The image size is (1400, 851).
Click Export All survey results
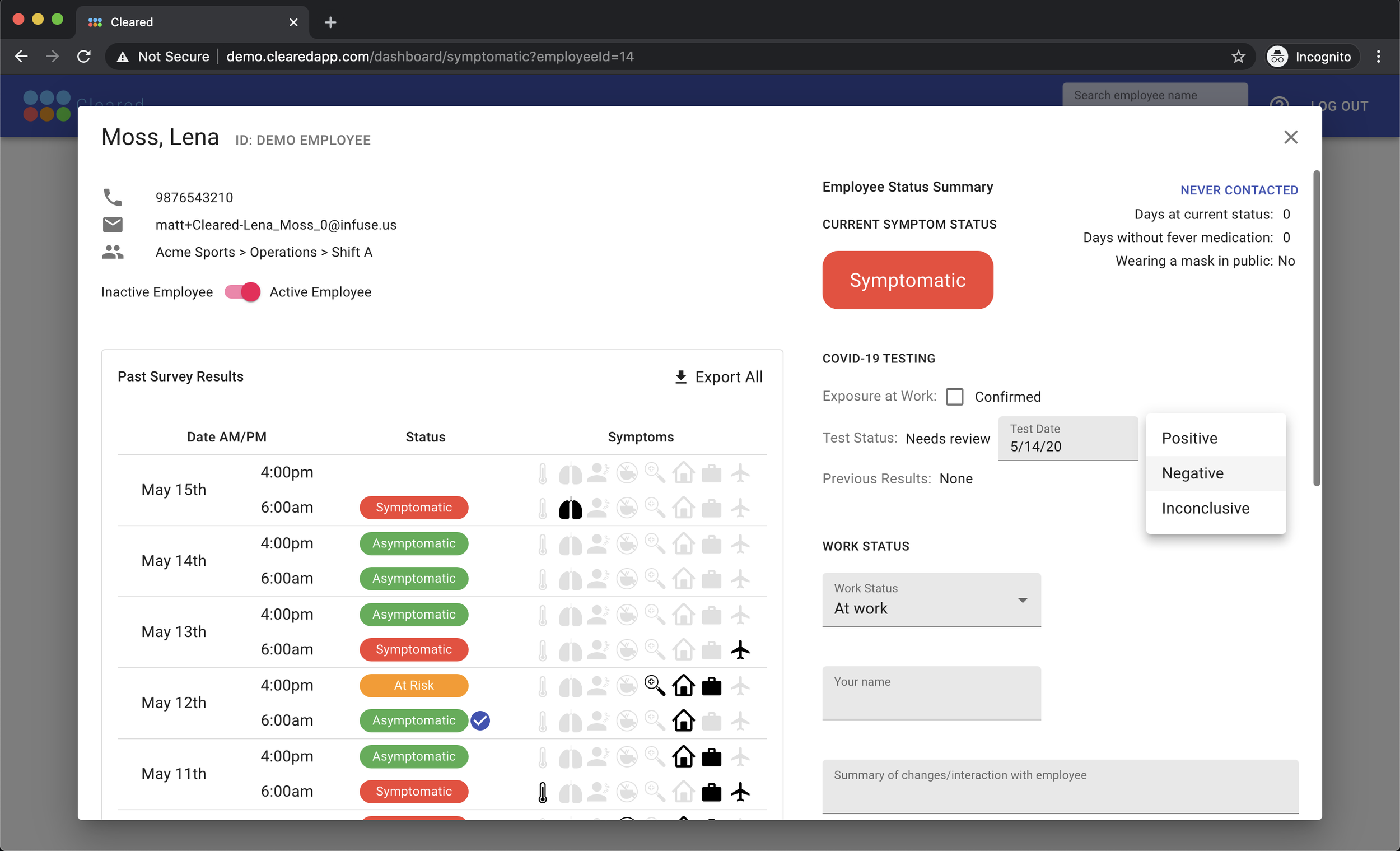(718, 377)
